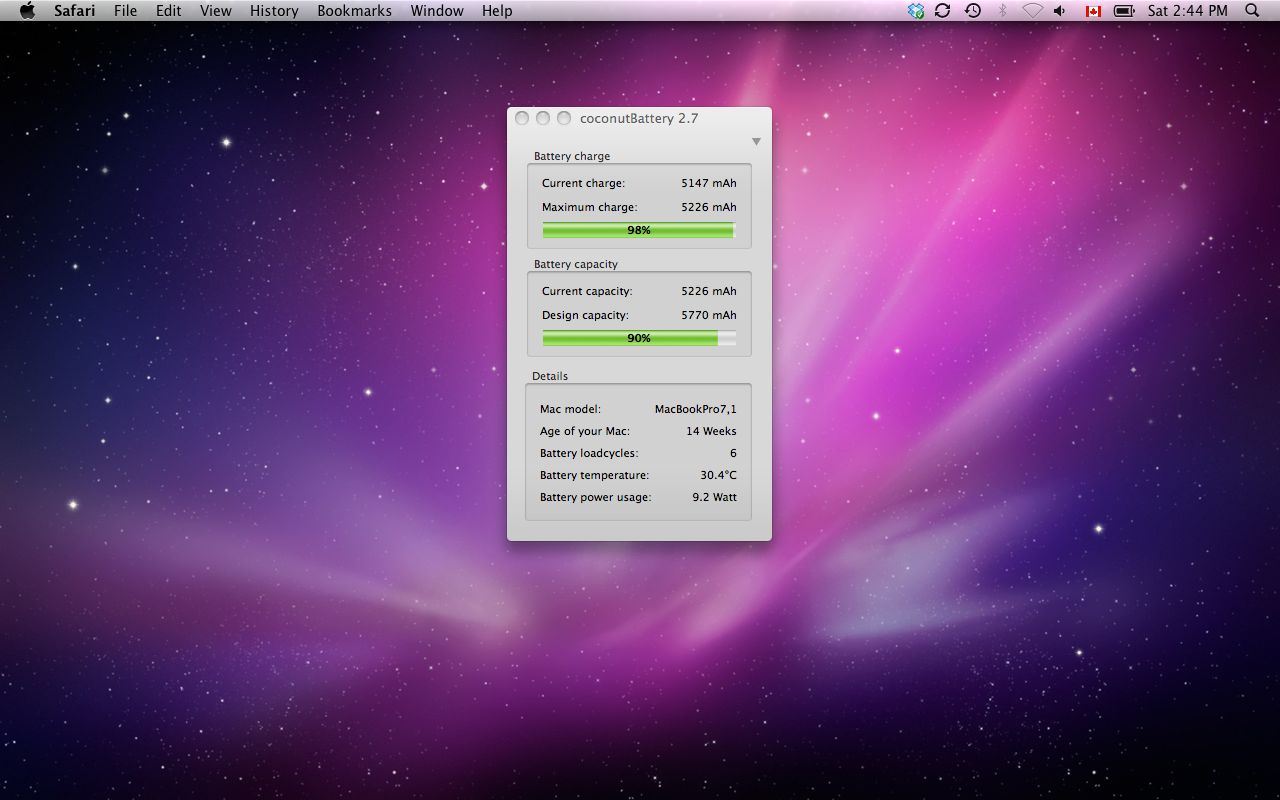Click the Details section label
The width and height of the screenshot is (1280, 800).
click(550, 376)
